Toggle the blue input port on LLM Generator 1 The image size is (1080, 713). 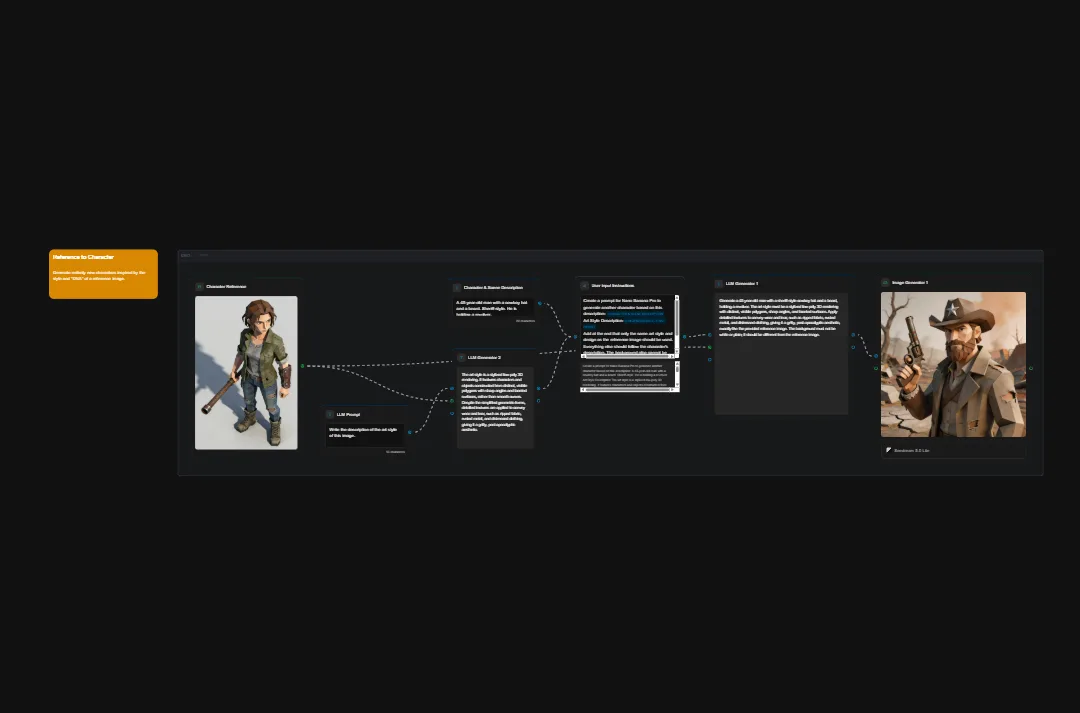710,335
